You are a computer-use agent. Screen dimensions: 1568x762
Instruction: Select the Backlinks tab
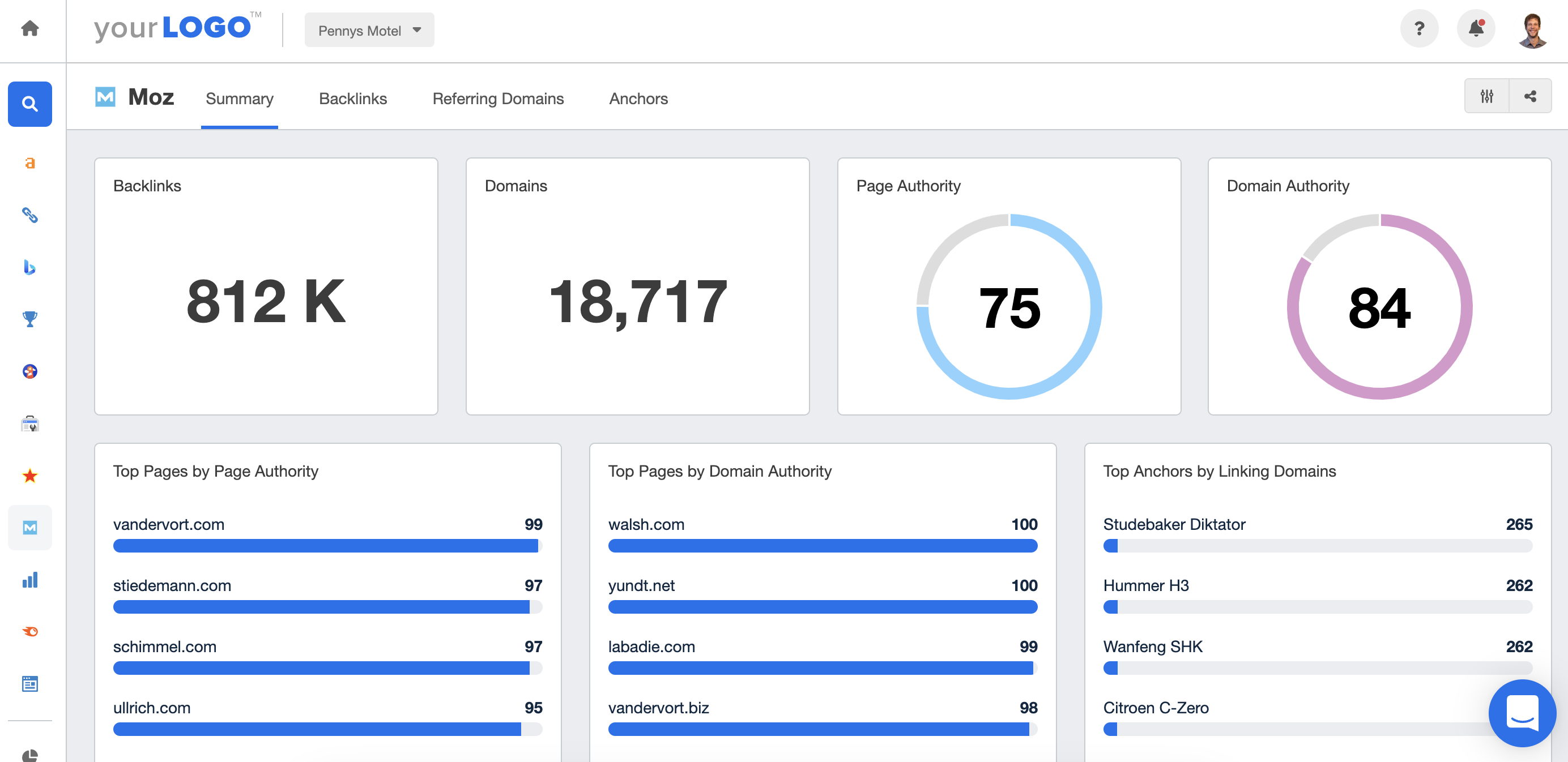point(353,98)
